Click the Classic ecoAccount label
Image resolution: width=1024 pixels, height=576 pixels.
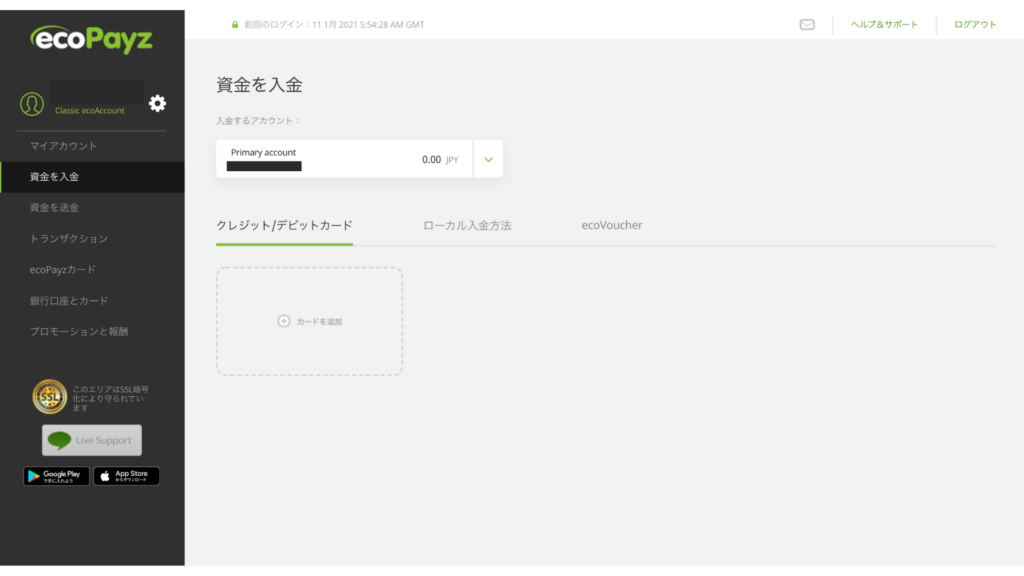89,111
